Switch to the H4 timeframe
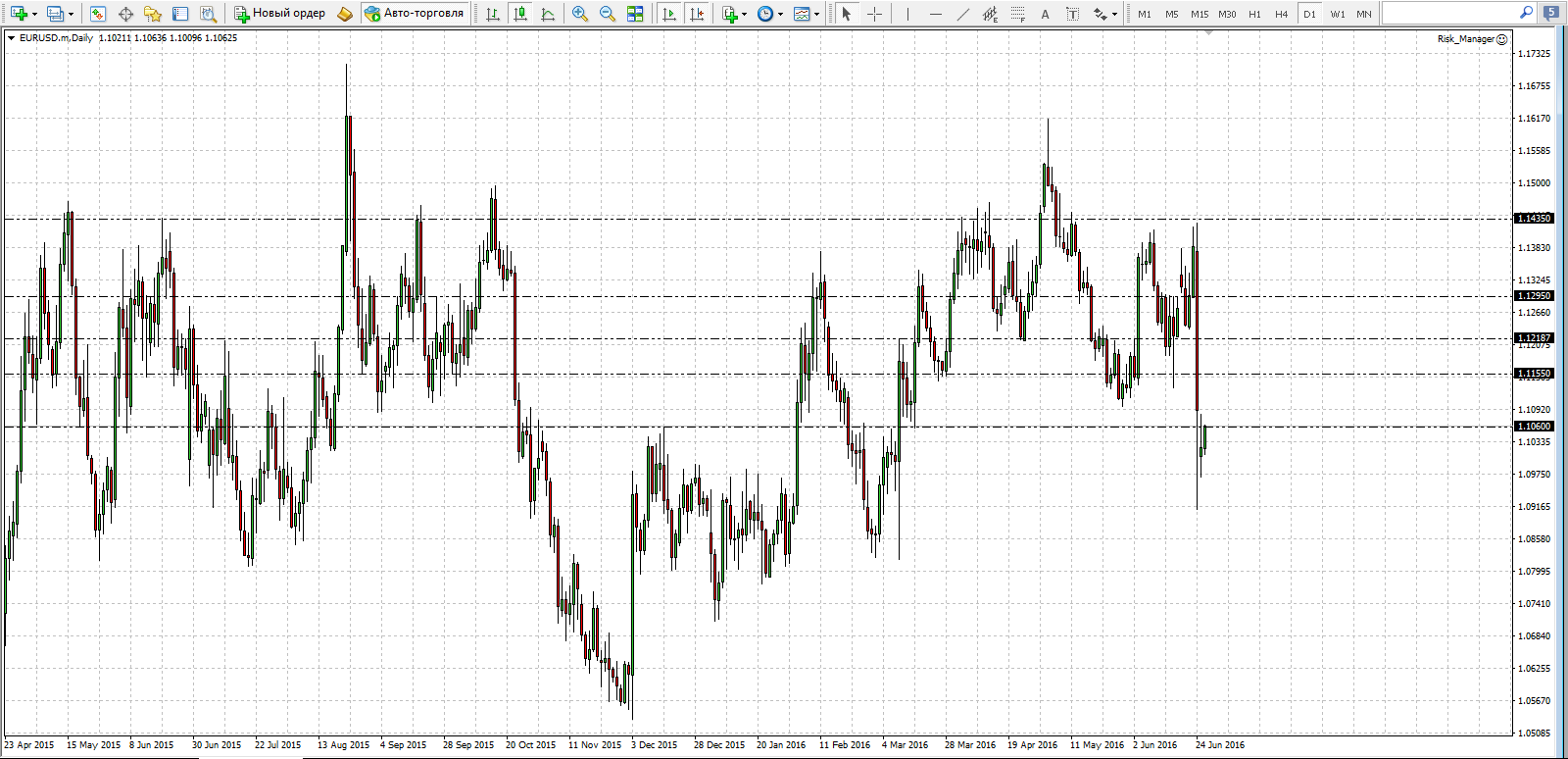The image size is (1568, 759). coord(1281,14)
